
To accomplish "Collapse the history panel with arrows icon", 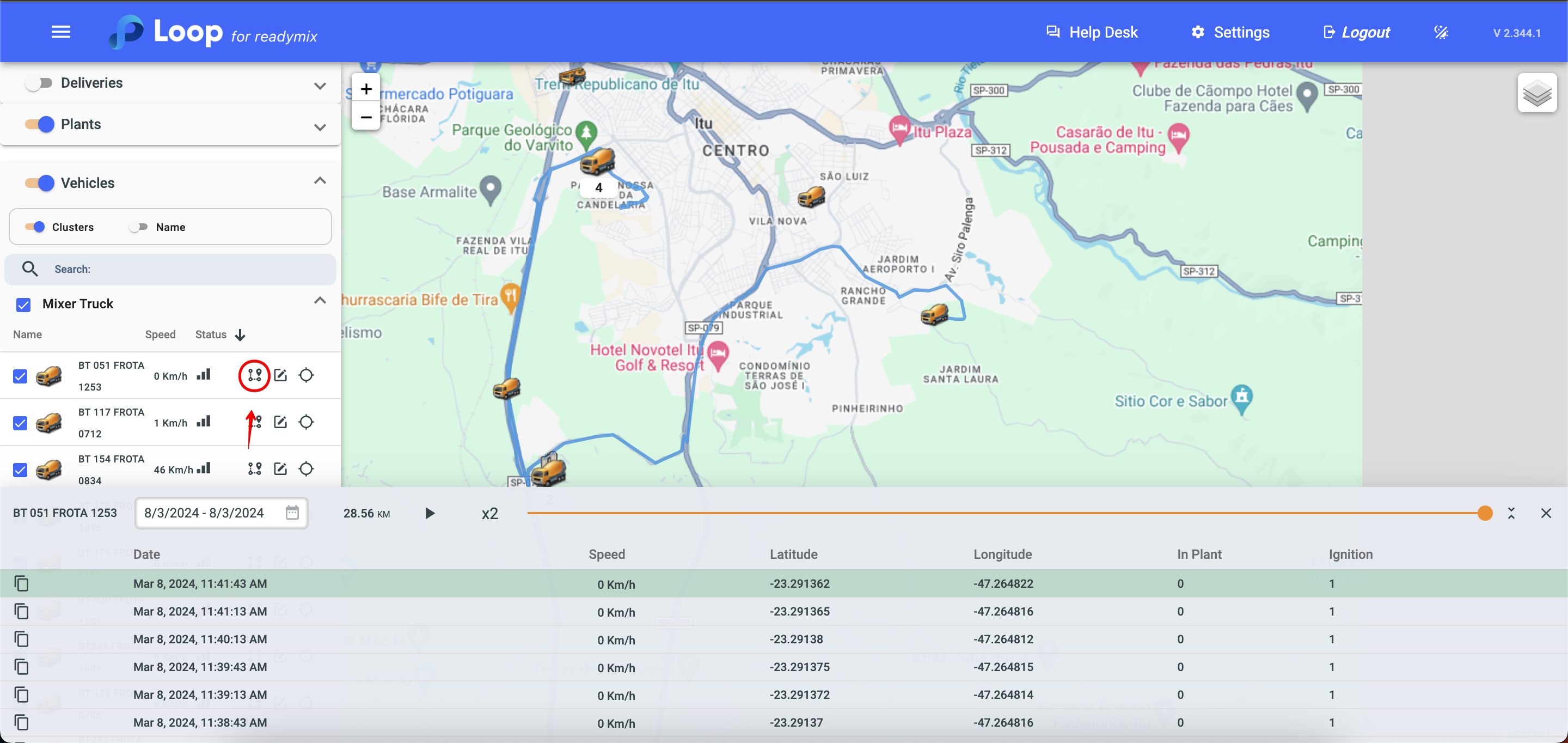I will tap(1511, 514).
